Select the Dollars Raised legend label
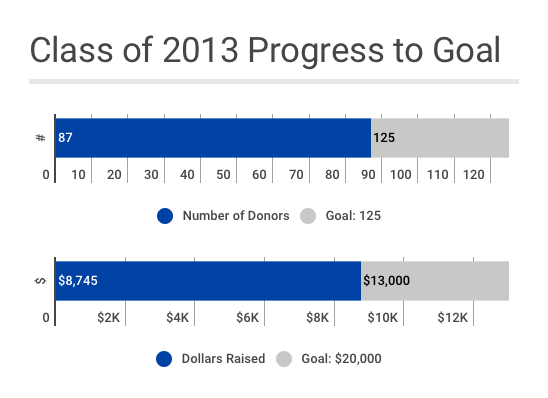The width and height of the screenshot is (548, 398). (x=223, y=359)
